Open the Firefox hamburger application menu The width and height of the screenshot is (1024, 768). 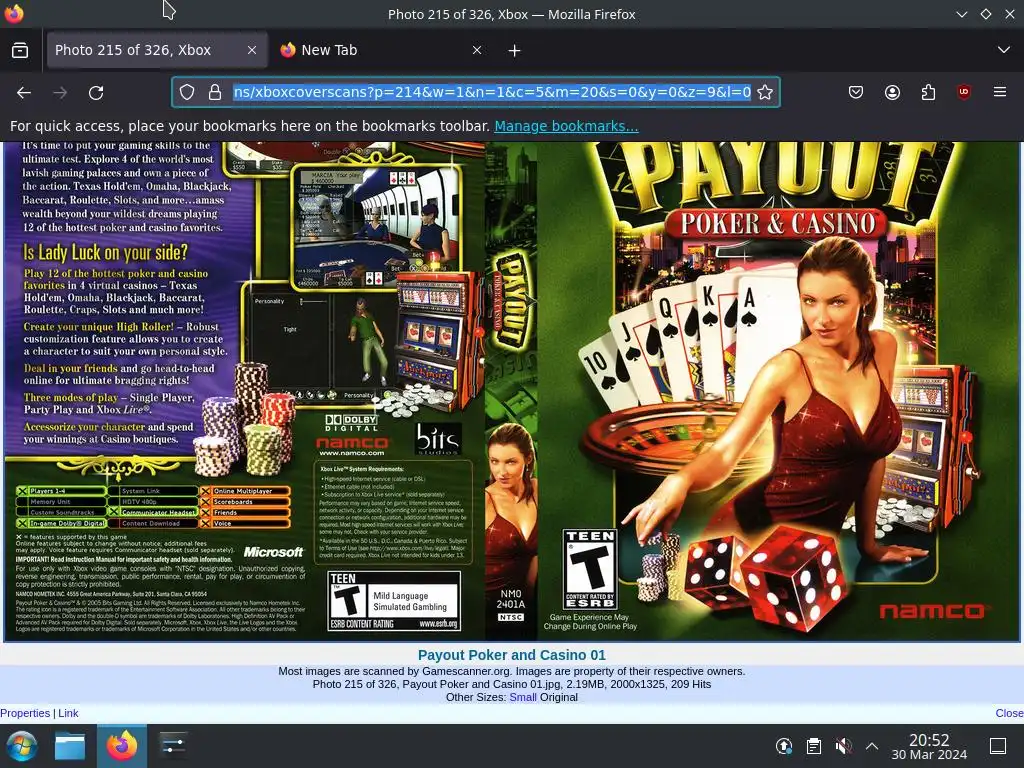[x=1000, y=92]
